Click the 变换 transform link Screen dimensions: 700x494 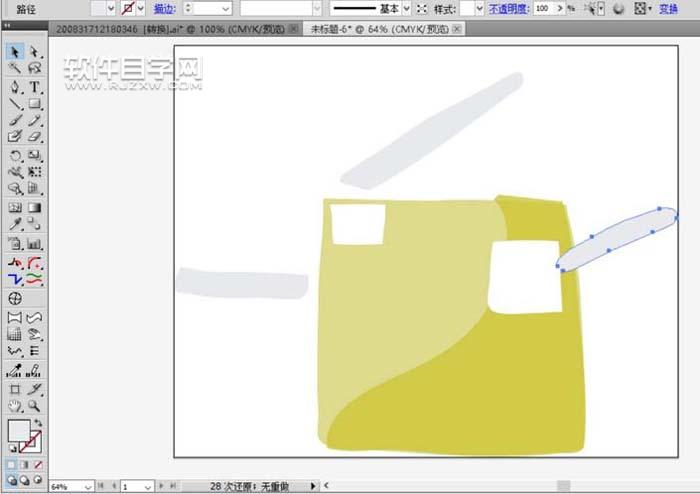coord(668,8)
